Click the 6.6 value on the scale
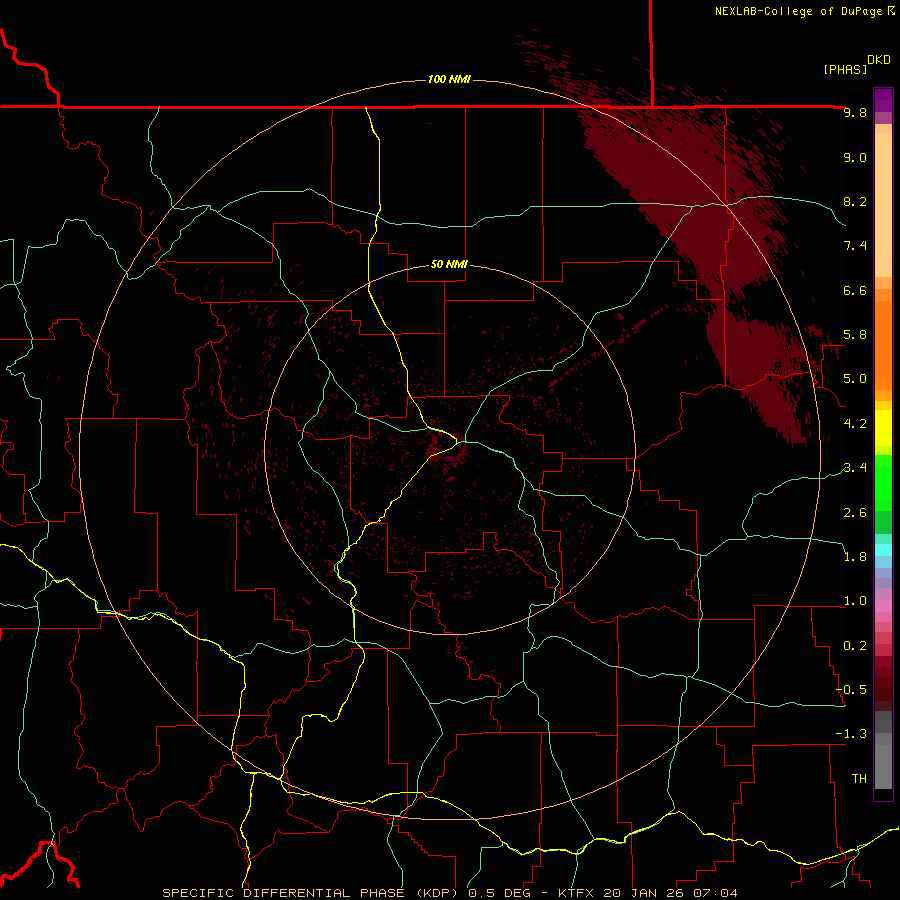The width and height of the screenshot is (900, 900). pyautogui.click(x=855, y=290)
